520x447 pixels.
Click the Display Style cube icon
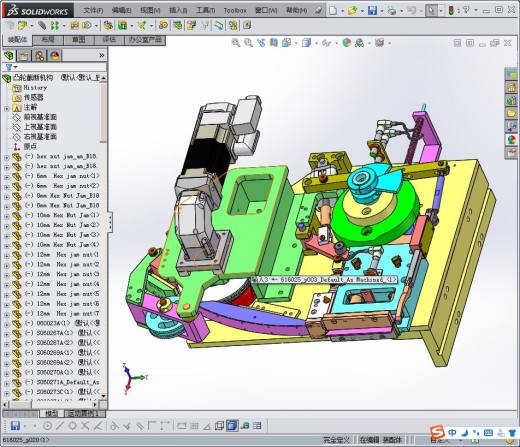306,43
